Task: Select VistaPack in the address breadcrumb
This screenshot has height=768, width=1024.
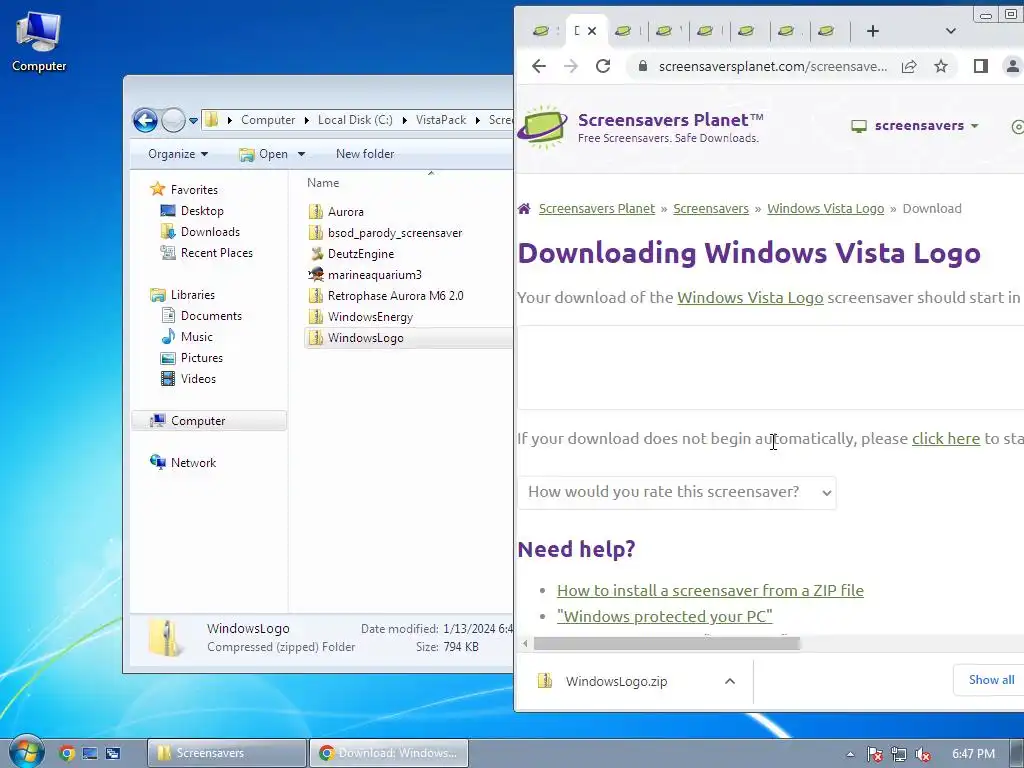Action: pyautogui.click(x=441, y=120)
